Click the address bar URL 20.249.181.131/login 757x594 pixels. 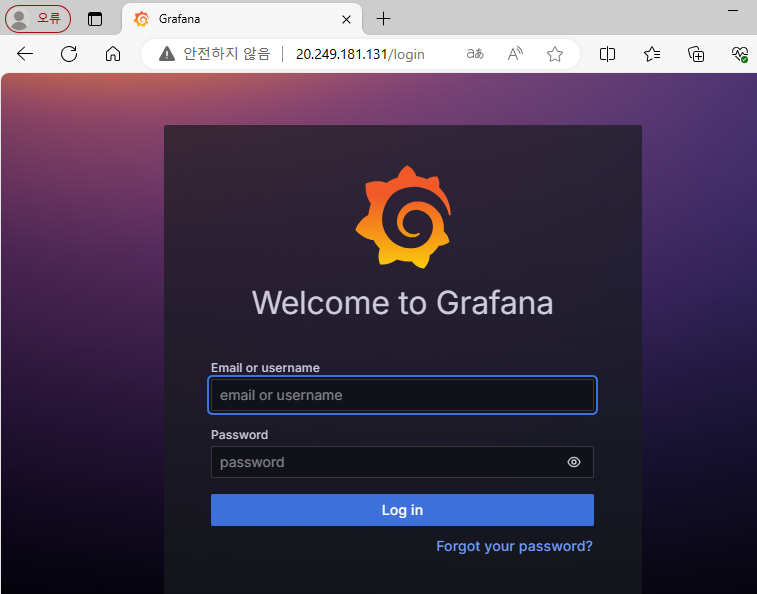(360, 54)
